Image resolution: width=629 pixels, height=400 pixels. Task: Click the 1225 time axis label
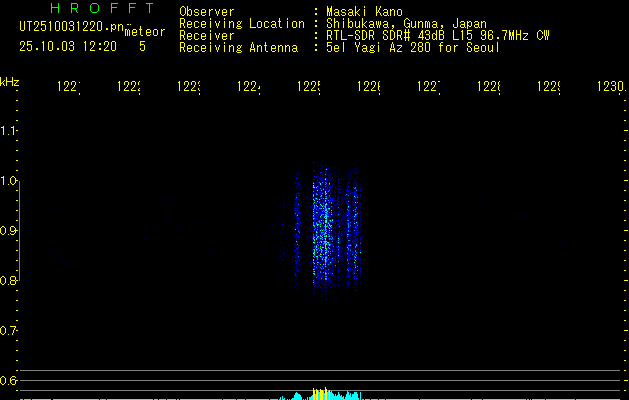coord(308,87)
